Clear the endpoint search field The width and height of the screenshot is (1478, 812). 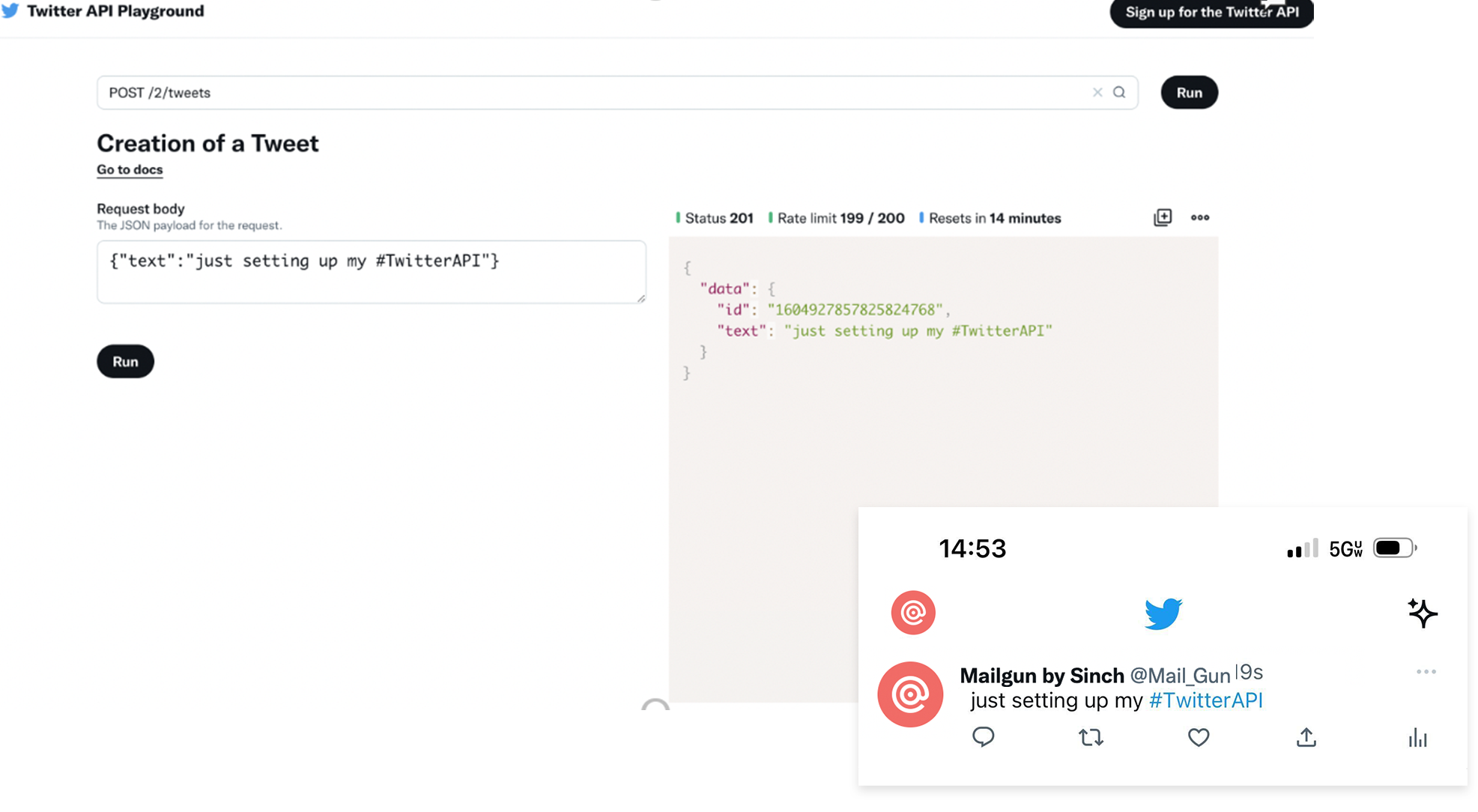point(1097,92)
